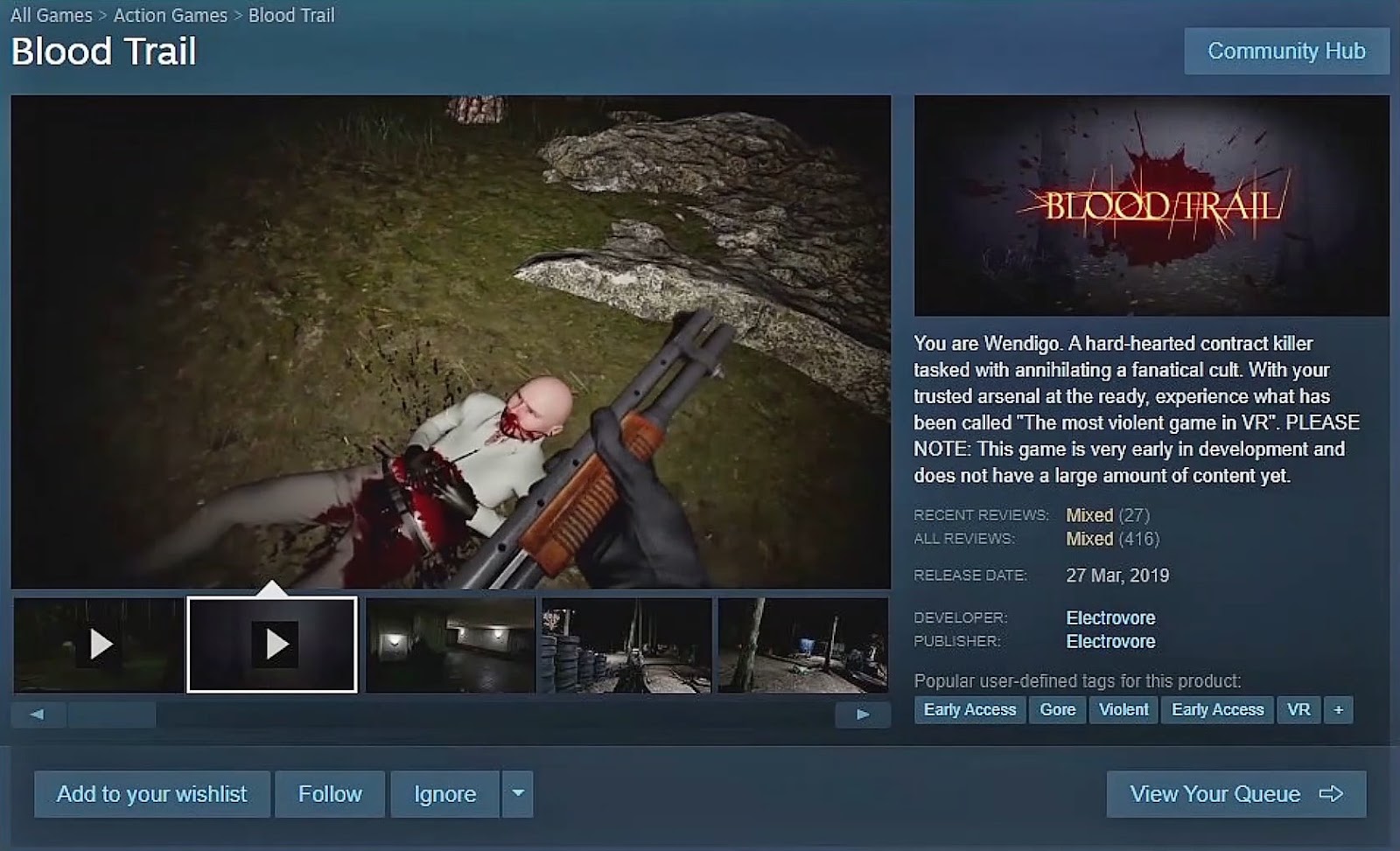Click the thumbnail strip scrollbar handle
The image size is (1400, 851).
click(112, 715)
